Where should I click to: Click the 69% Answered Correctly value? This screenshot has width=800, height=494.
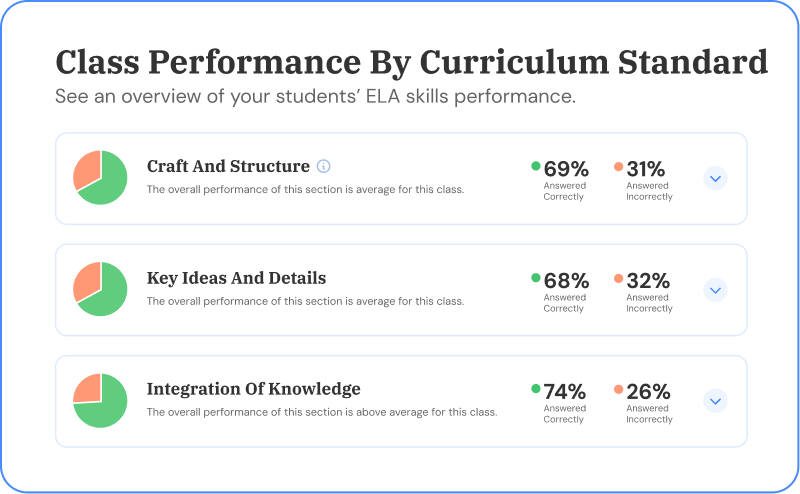566,169
